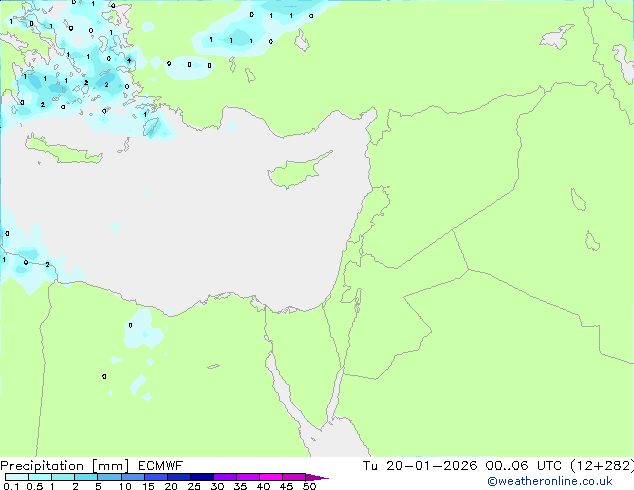Image resolution: width=634 pixels, height=490 pixels.
Task: Click the '(12+282)' forecast offset text
Action: click(602, 466)
